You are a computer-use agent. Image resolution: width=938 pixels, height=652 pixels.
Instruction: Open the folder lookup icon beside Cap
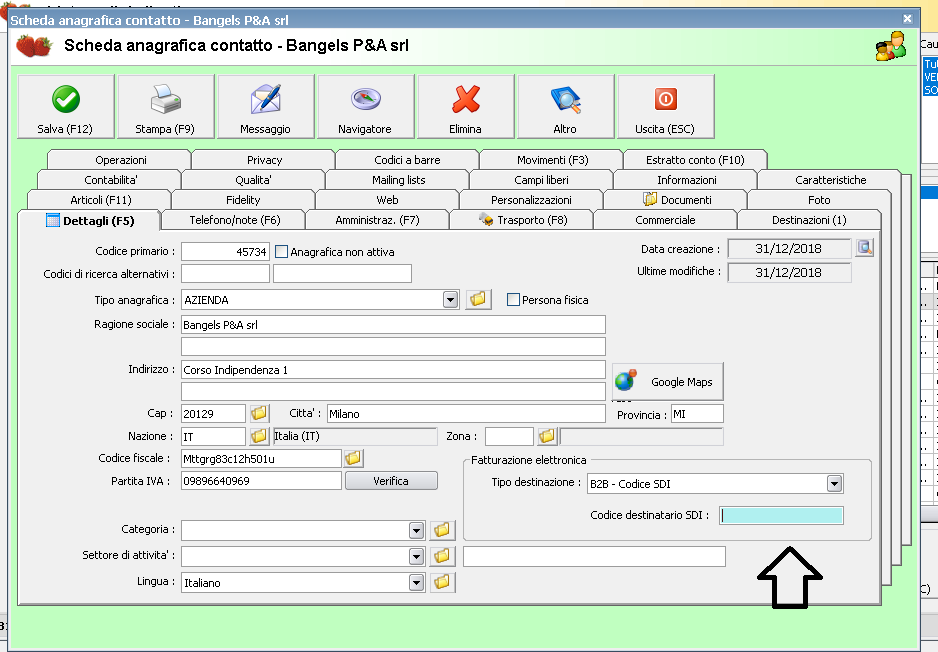point(258,413)
